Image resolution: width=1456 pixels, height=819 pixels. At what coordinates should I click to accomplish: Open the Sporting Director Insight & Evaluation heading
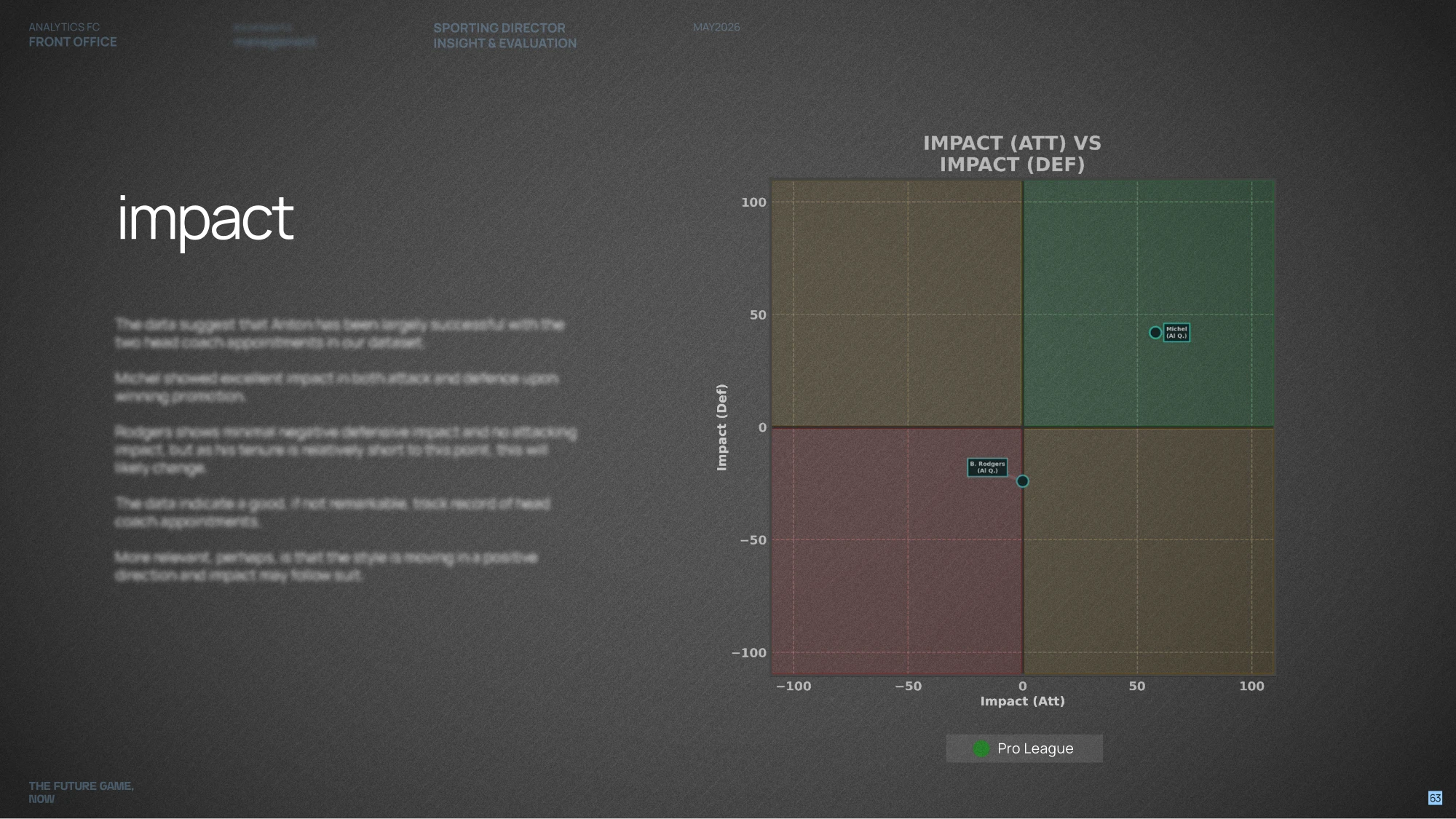click(505, 36)
